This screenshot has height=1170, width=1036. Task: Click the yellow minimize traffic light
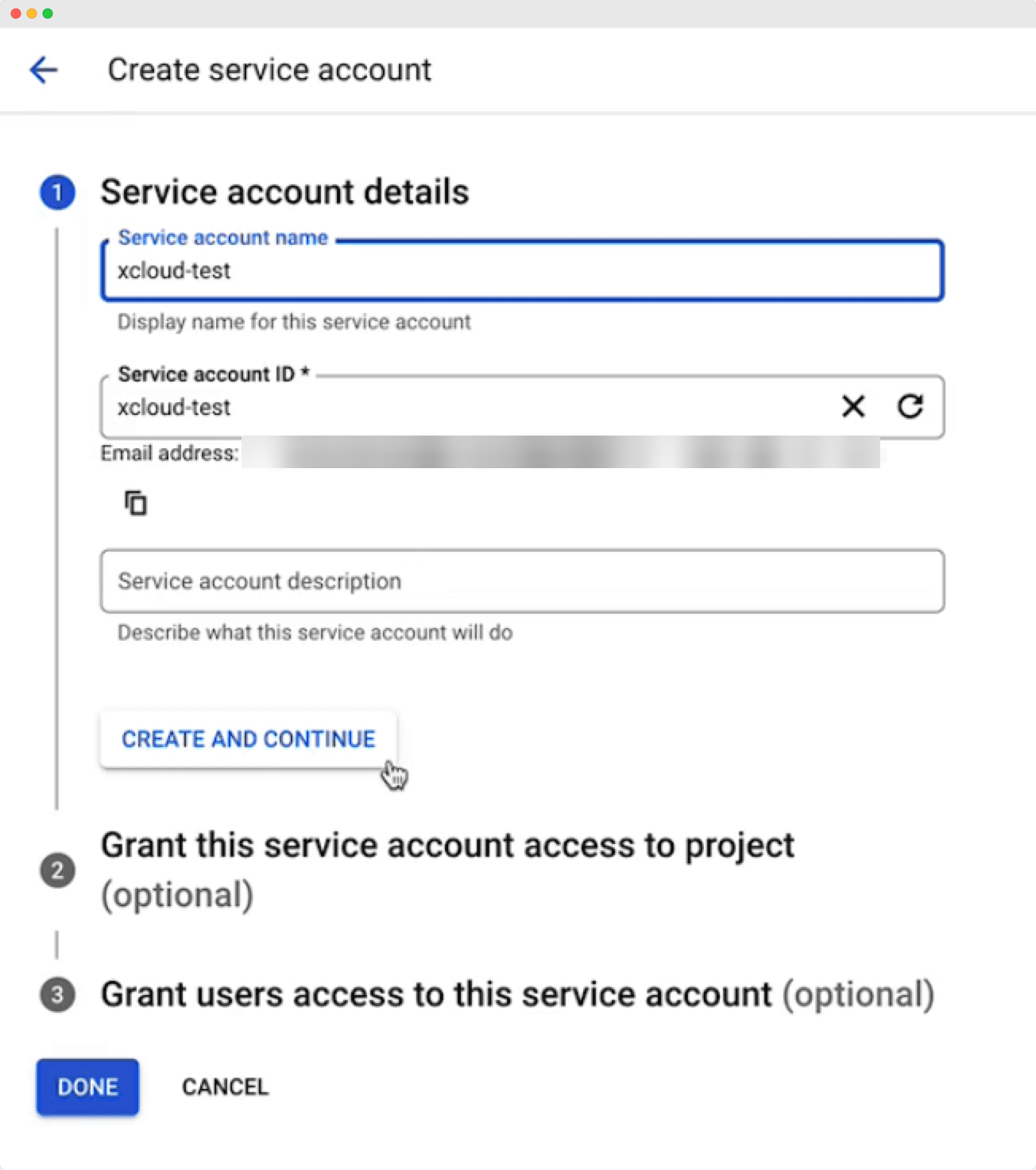[32, 13]
